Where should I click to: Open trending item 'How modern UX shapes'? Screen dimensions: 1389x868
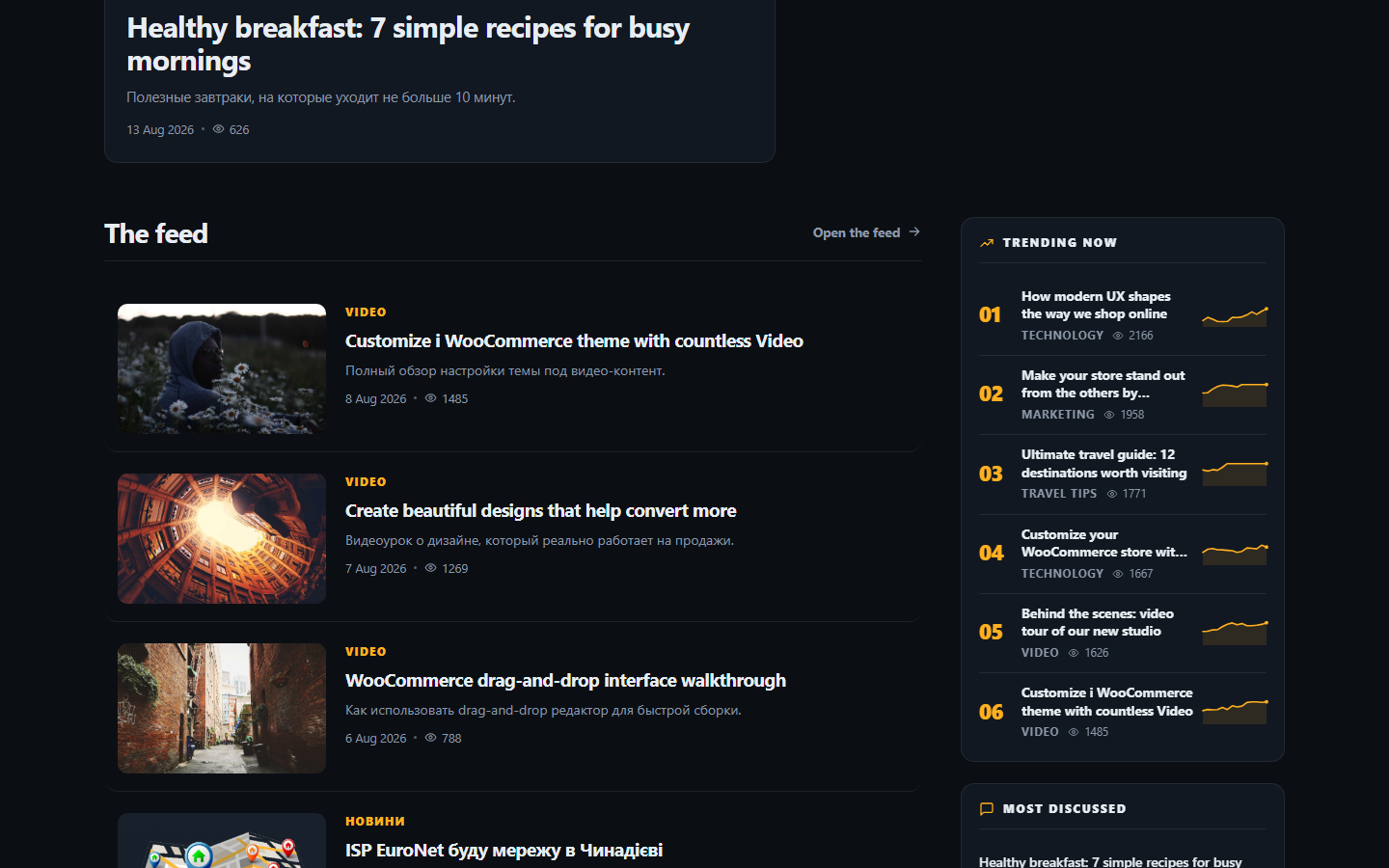click(x=1096, y=305)
